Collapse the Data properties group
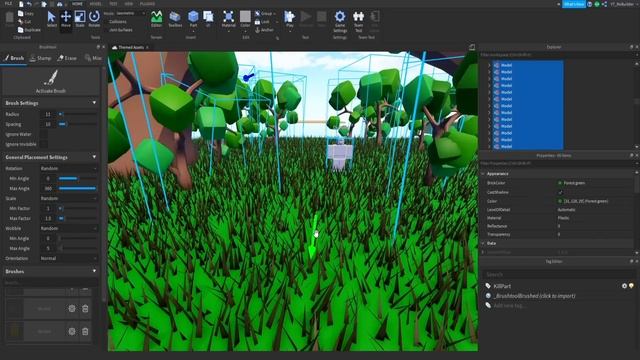 pyautogui.click(x=483, y=243)
